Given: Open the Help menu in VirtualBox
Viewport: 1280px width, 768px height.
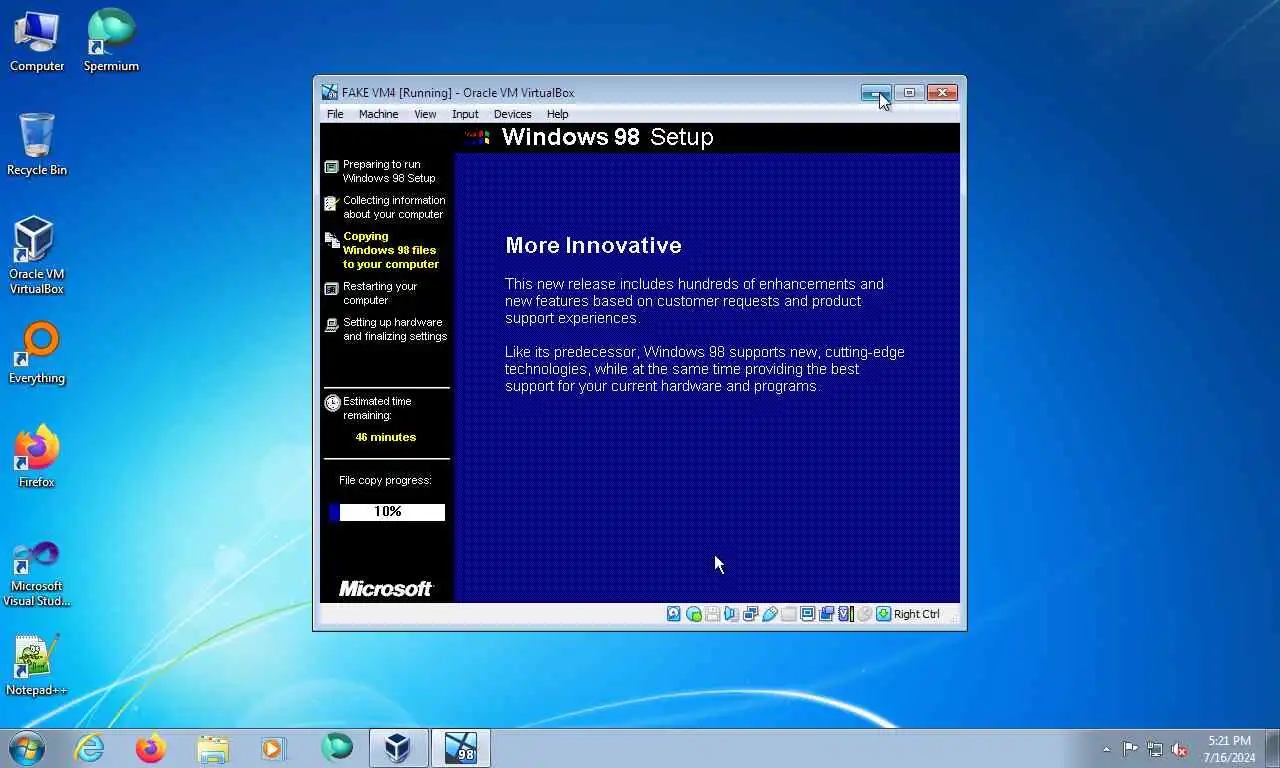Looking at the screenshot, I should click(557, 114).
